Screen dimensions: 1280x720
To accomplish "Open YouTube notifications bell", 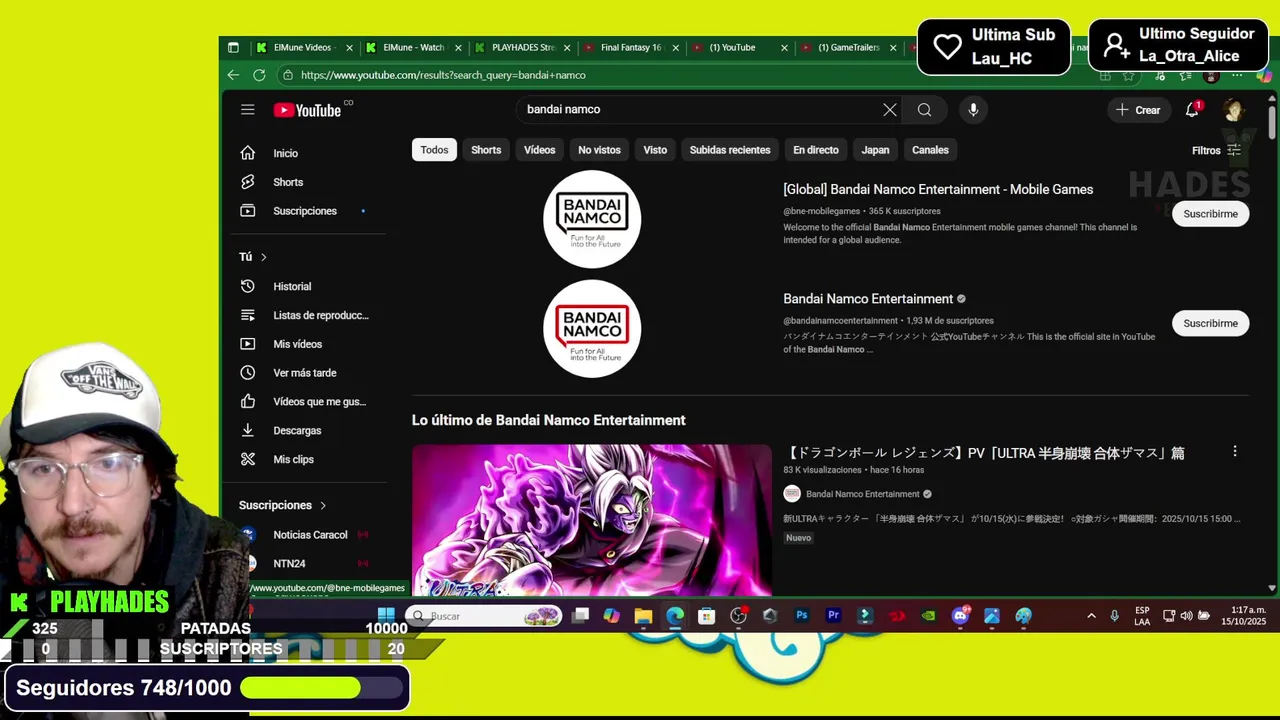I will coord(1192,110).
